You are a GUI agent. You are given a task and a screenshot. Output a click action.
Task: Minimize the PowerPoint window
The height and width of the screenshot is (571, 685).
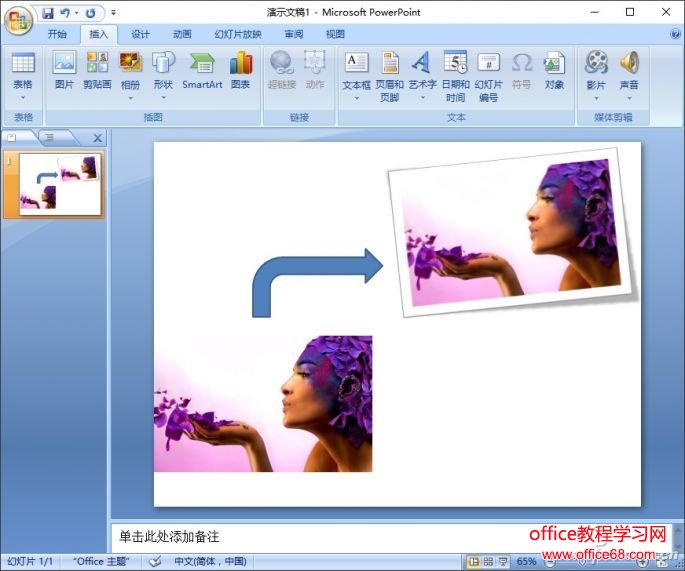(594, 12)
